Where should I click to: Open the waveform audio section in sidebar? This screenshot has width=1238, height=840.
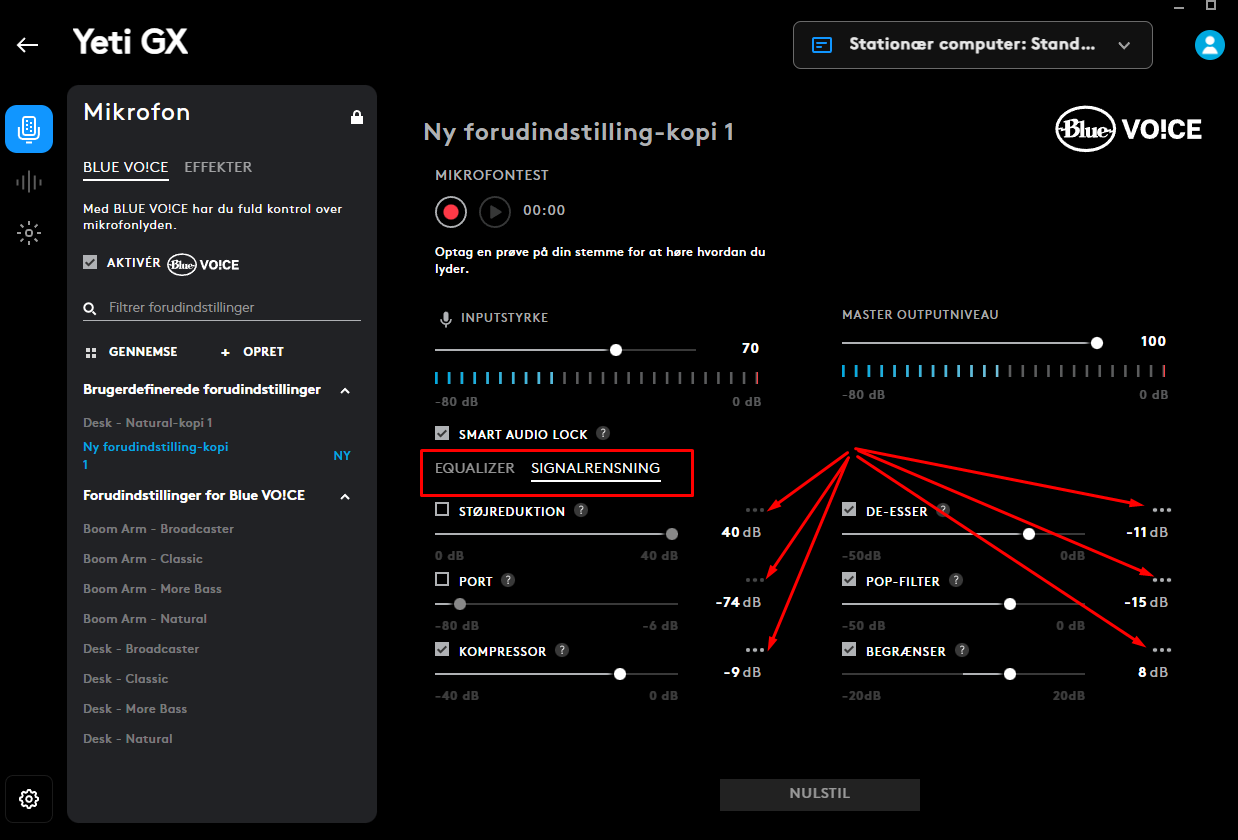click(x=29, y=181)
